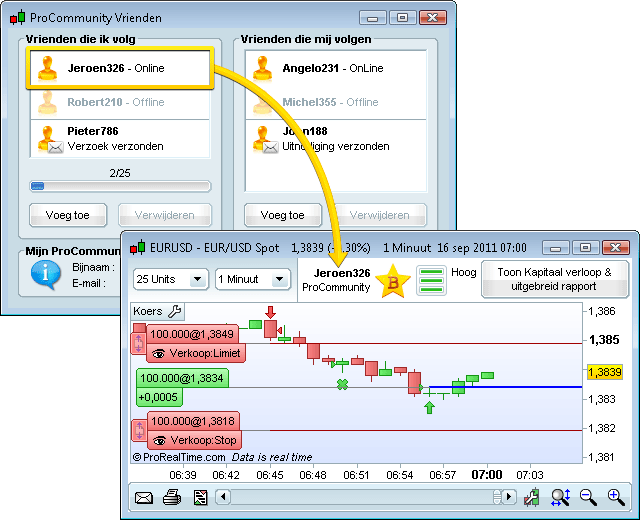Select Jeroen326 in followed friends list
The width and height of the screenshot is (640, 520).
[x=118, y=68]
